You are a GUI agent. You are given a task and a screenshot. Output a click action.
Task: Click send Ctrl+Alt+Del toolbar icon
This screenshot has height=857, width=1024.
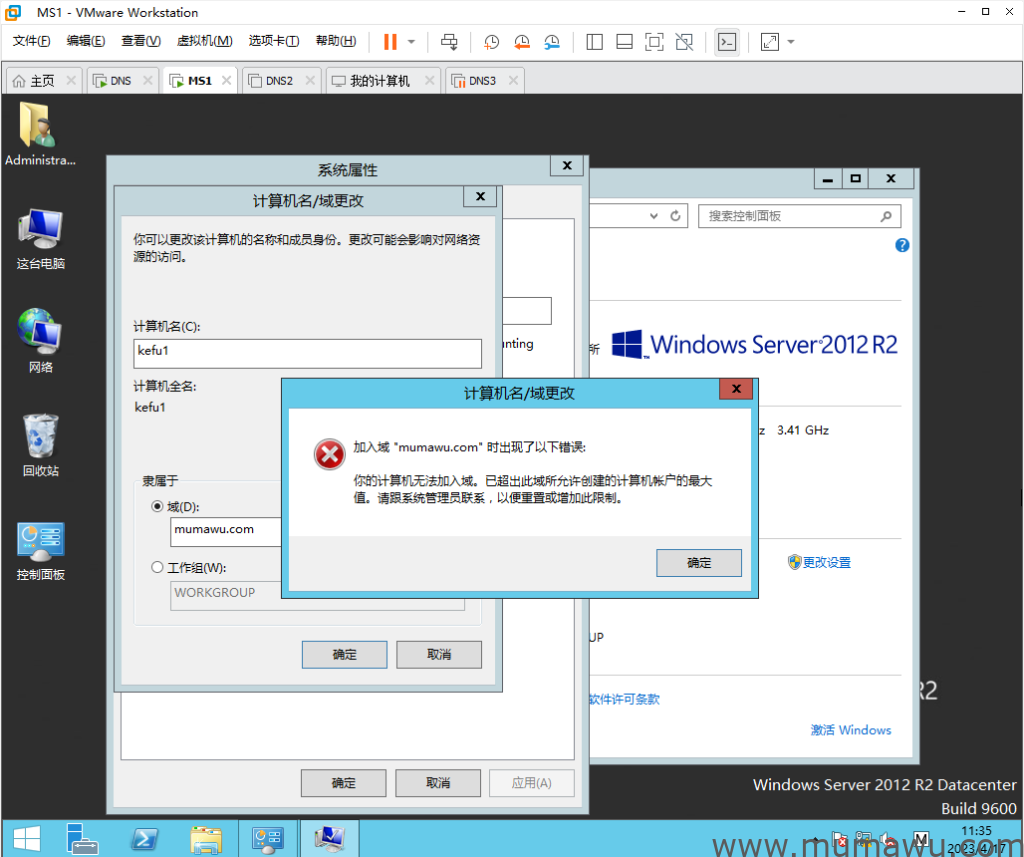(449, 42)
